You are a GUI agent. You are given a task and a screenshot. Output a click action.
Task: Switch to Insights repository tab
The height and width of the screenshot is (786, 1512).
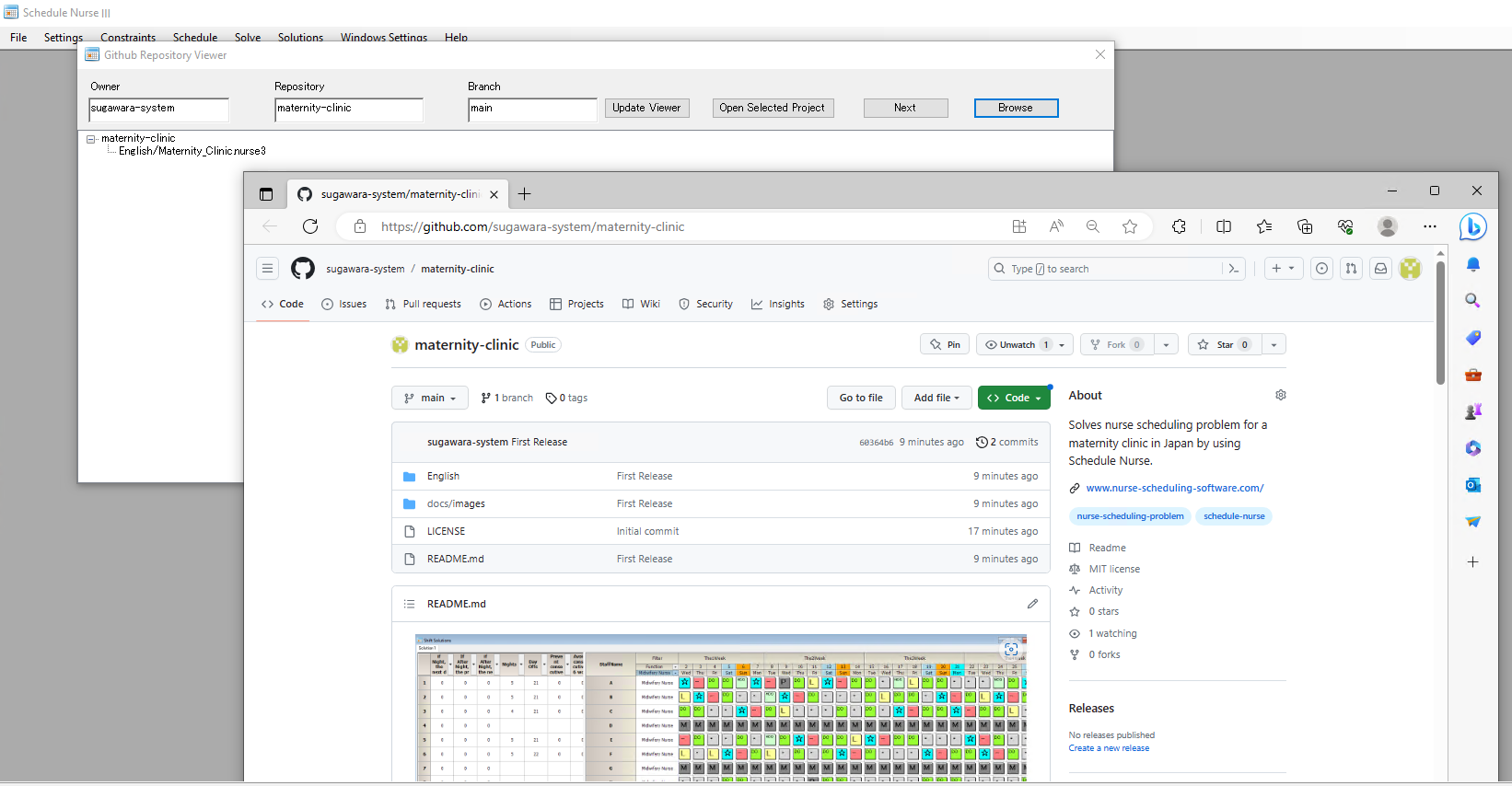(x=778, y=304)
